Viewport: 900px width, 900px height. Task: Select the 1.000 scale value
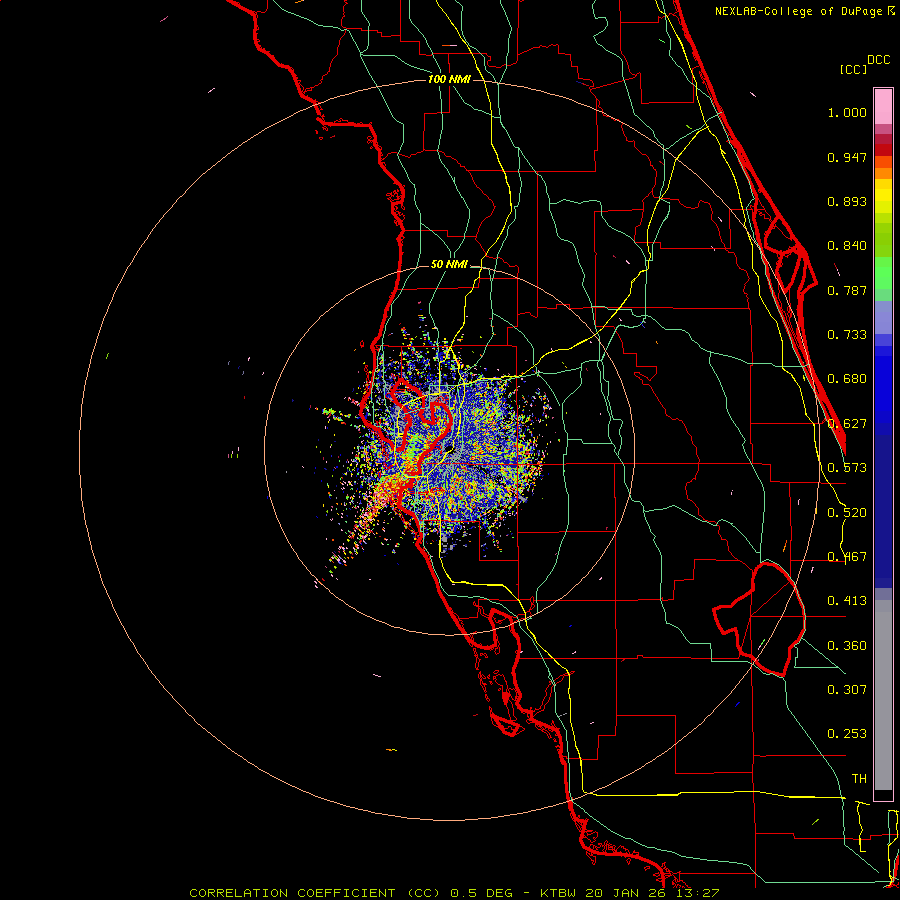pyautogui.click(x=847, y=112)
